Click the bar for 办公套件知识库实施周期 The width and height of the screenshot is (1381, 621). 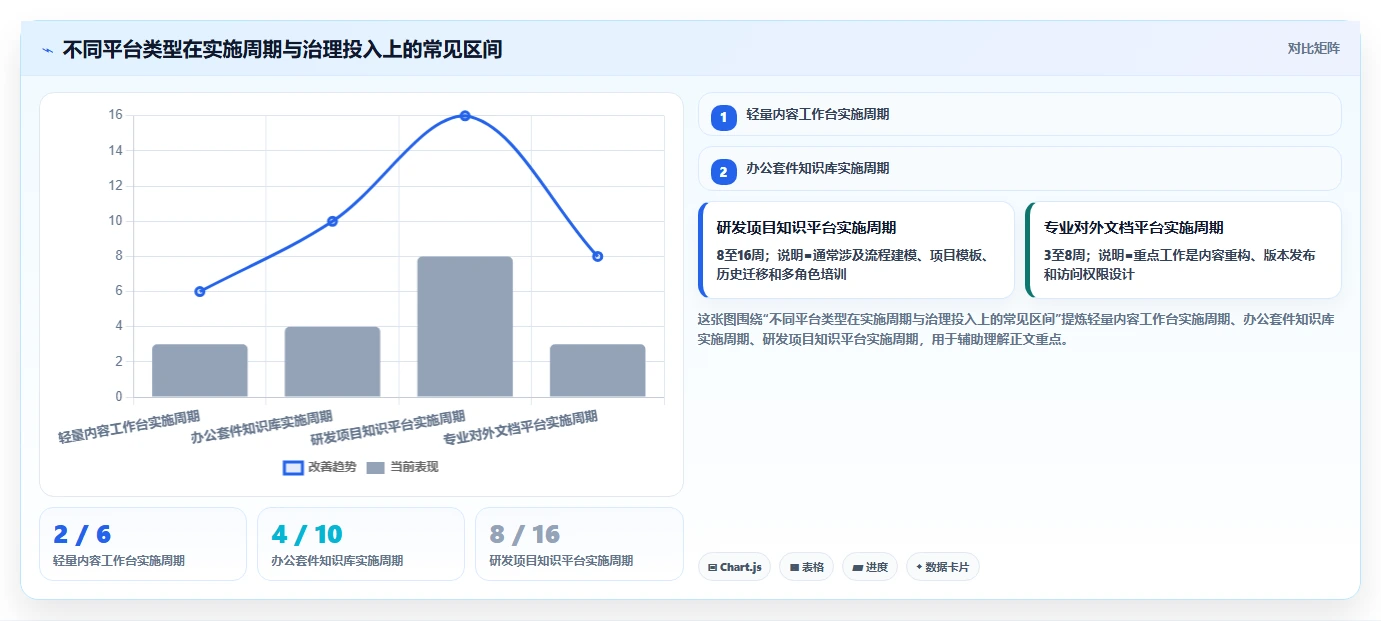pos(332,362)
